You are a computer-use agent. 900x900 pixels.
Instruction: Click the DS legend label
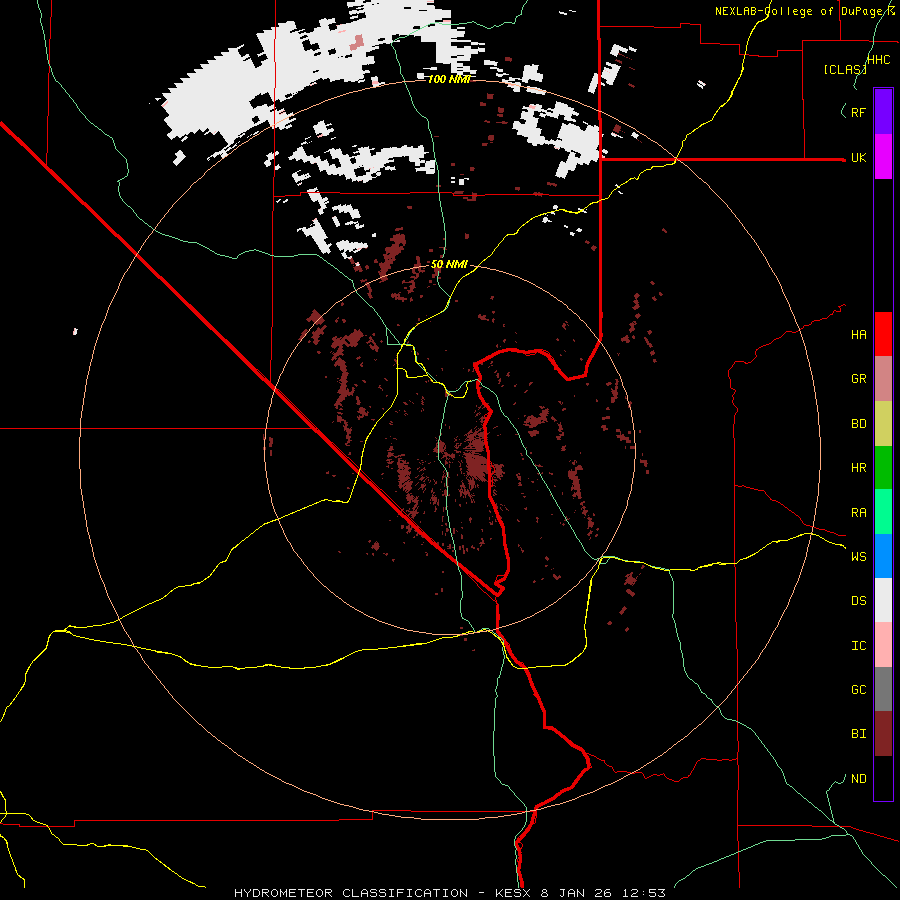pos(858,600)
